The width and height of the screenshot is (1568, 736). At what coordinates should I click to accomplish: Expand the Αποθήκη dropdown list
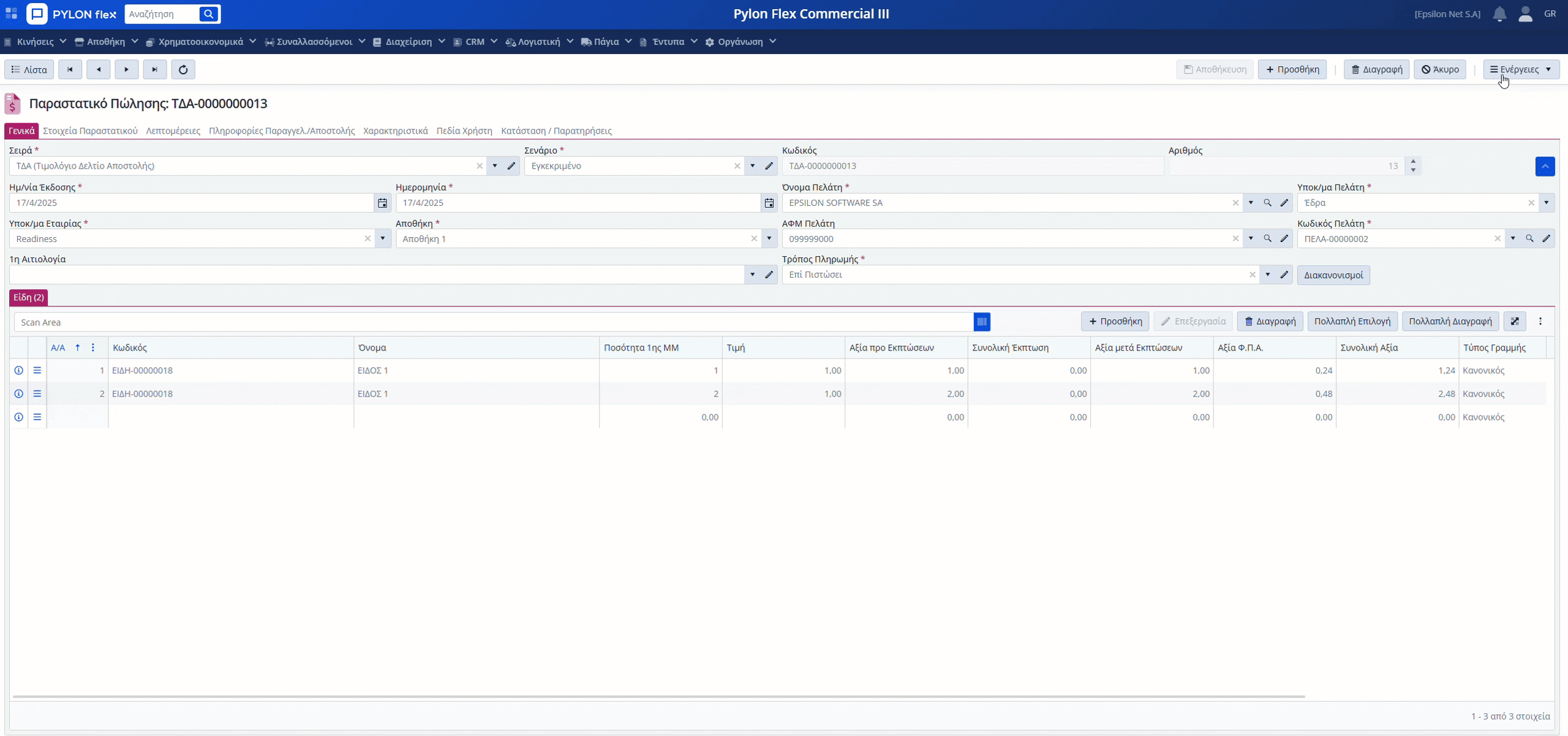pos(769,239)
